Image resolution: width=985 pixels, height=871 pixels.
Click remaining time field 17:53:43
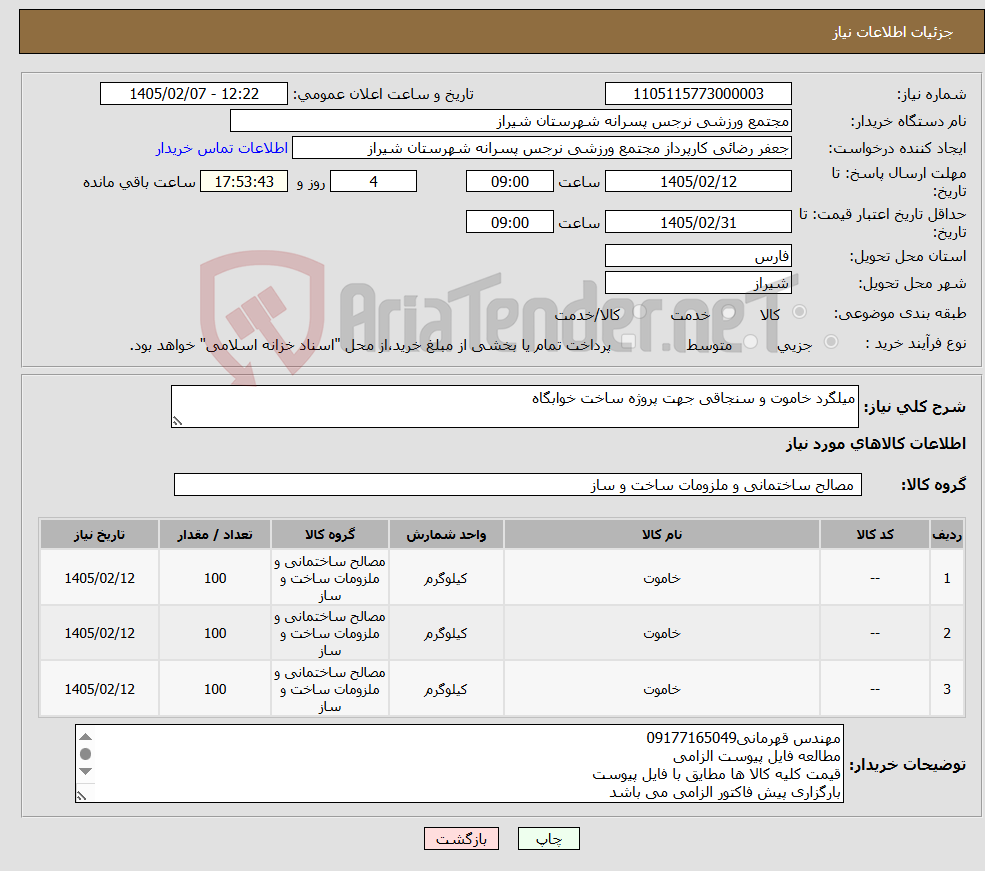point(244,181)
